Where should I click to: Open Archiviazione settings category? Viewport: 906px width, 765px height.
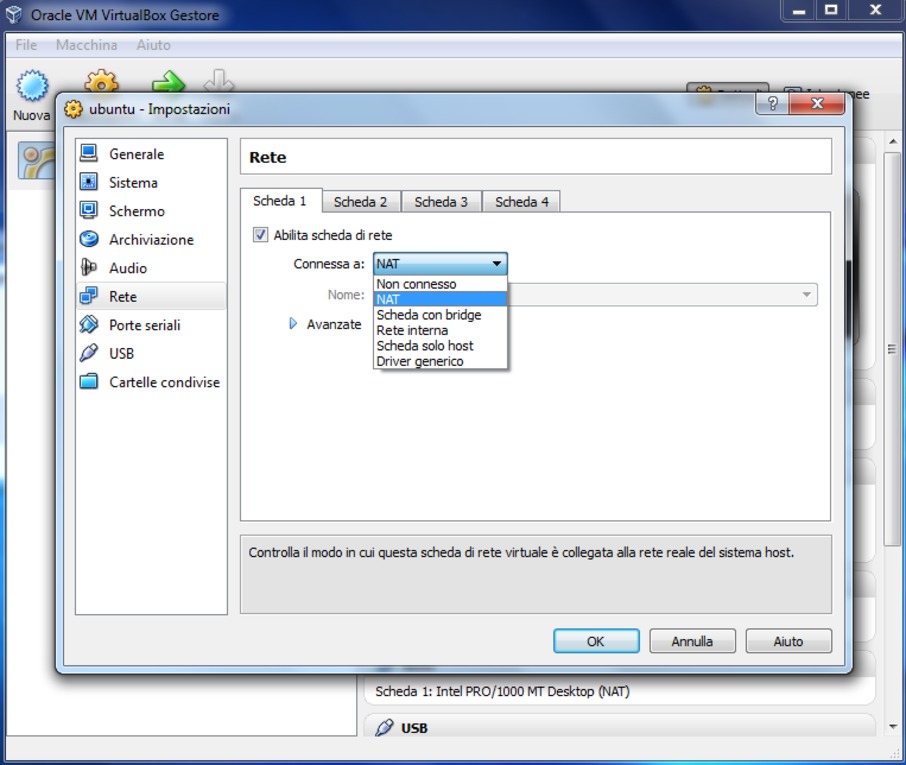(151, 239)
